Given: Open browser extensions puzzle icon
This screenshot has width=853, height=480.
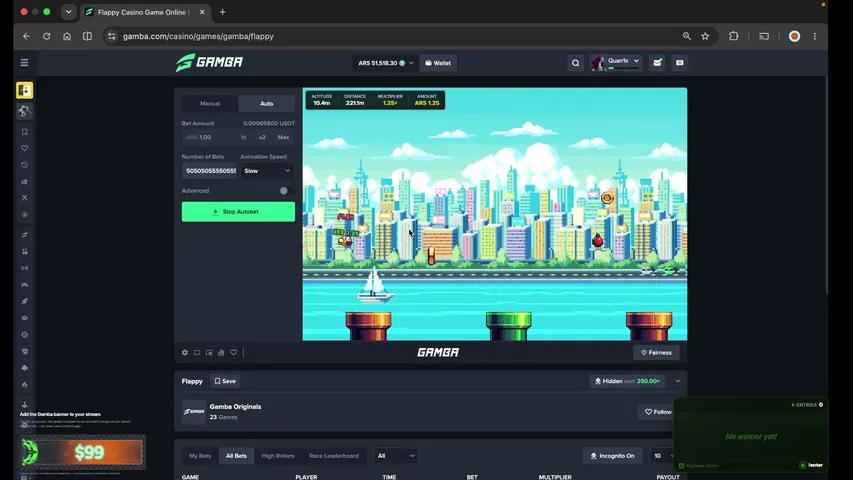Looking at the screenshot, I should (733, 36).
